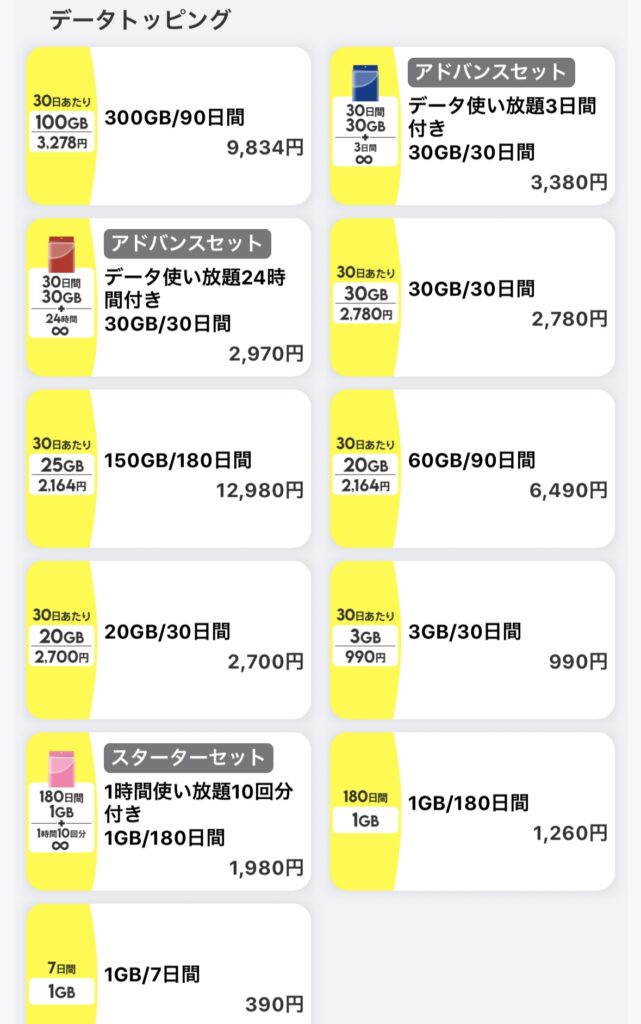Select the 3GB/30日間 plan for 990円
This screenshot has width=641, height=1024.
pos(472,640)
